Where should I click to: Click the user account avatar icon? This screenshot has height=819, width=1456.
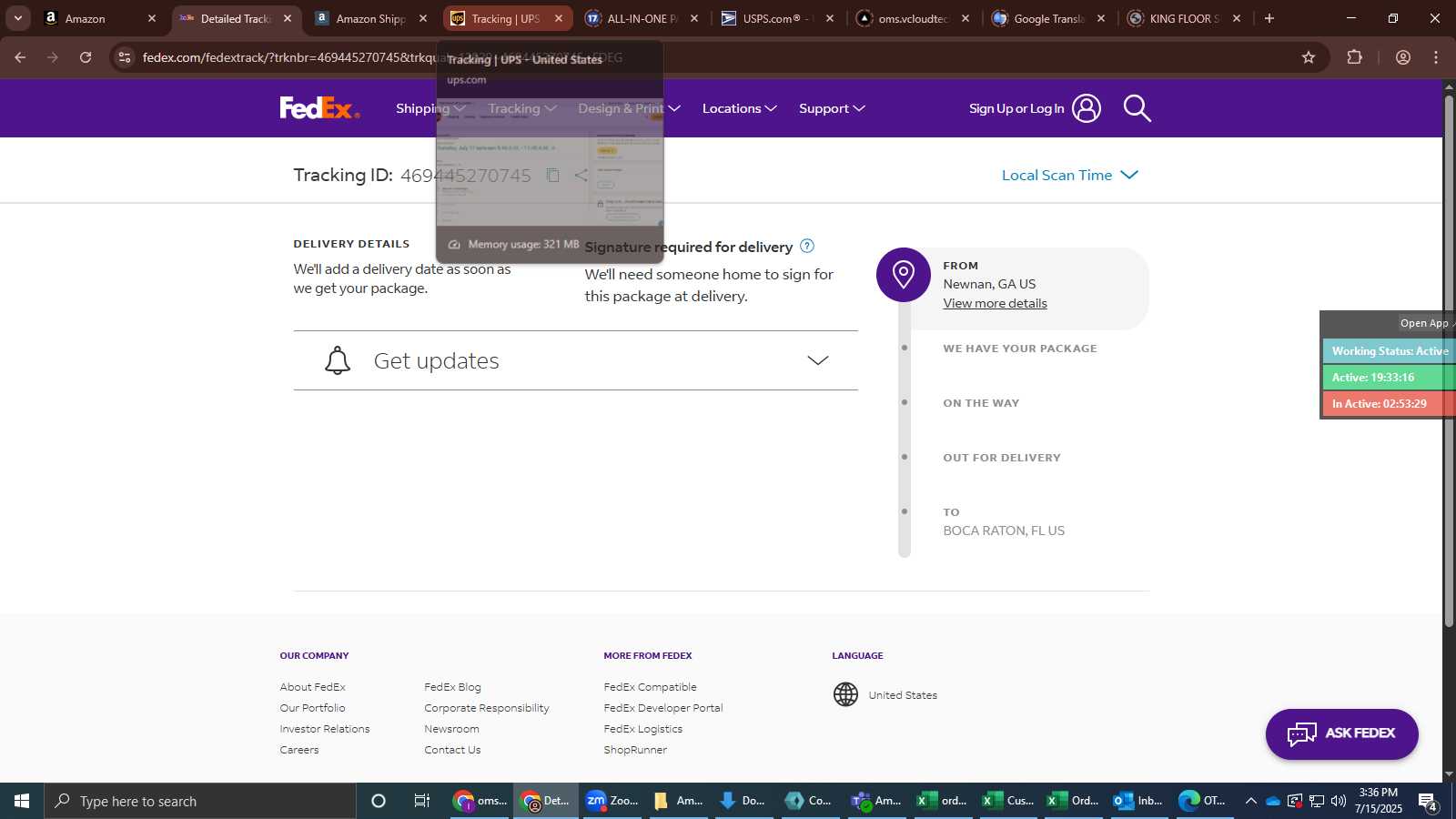[x=1086, y=108]
